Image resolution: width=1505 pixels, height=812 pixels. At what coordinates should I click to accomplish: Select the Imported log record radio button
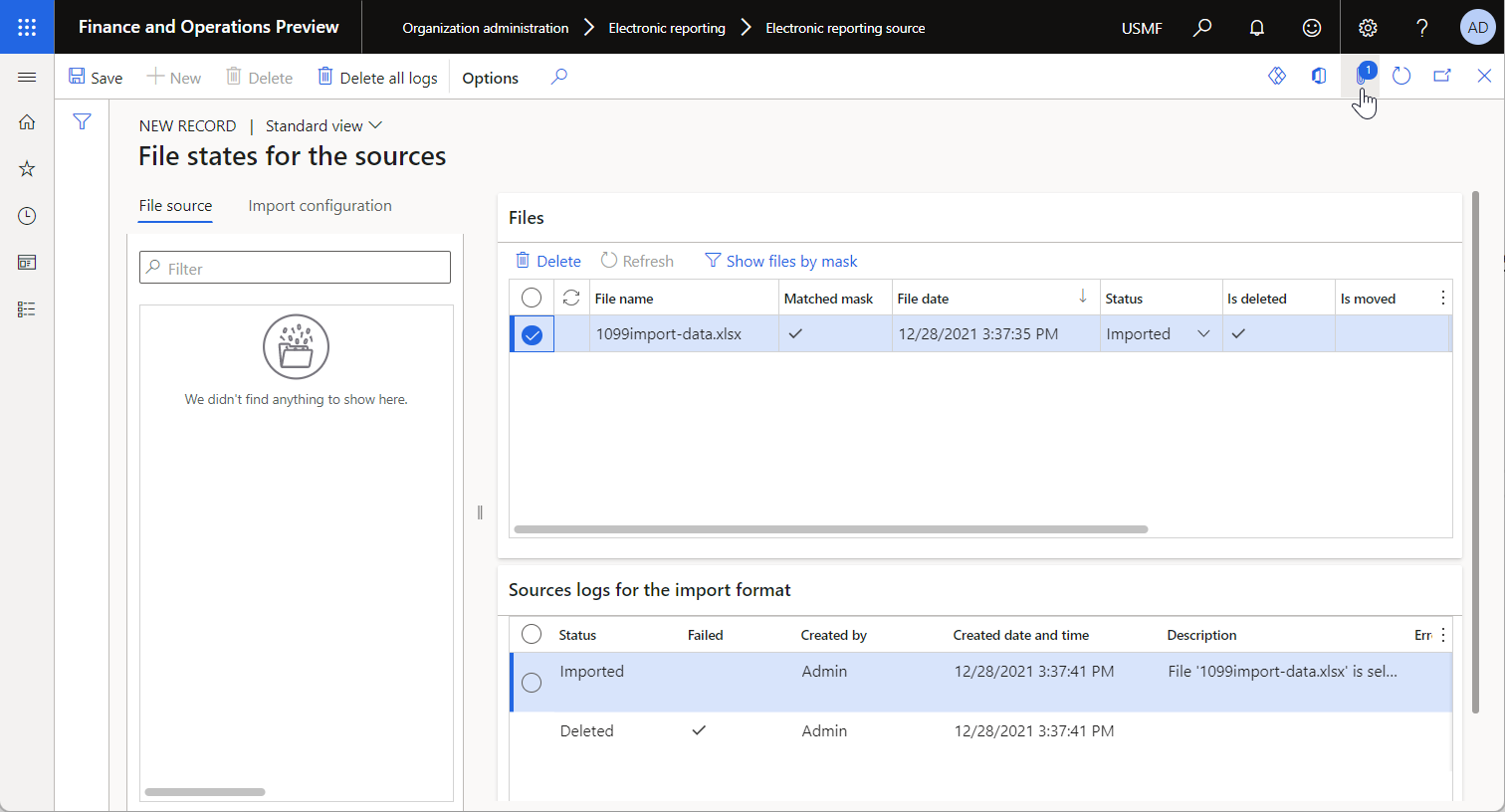[x=532, y=683]
